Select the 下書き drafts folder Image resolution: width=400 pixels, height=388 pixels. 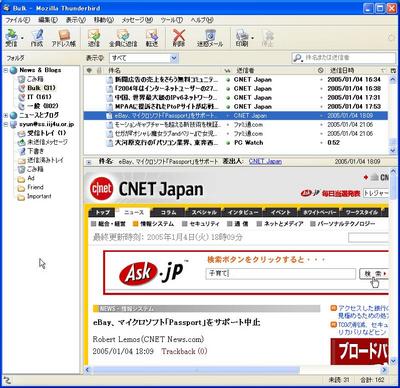point(35,151)
